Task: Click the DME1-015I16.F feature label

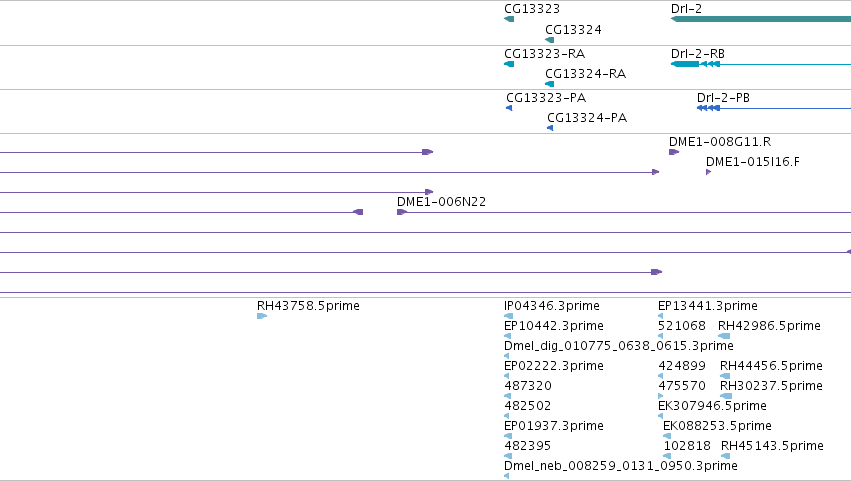Action: [752, 162]
